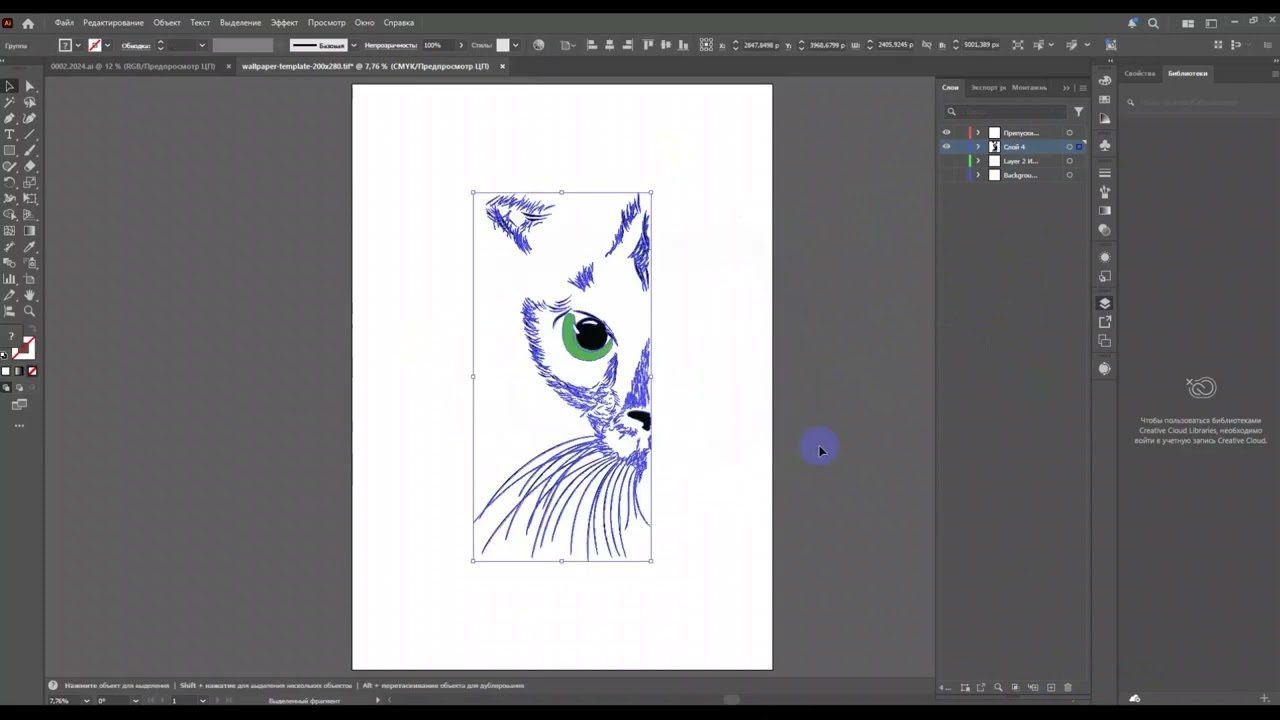The width and height of the screenshot is (1280, 720).
Task: Open the Файл menu
Action: click(64, 23)
